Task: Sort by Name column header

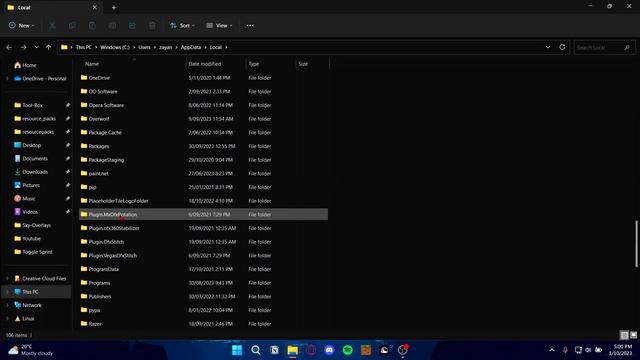Action: [91, 64]
